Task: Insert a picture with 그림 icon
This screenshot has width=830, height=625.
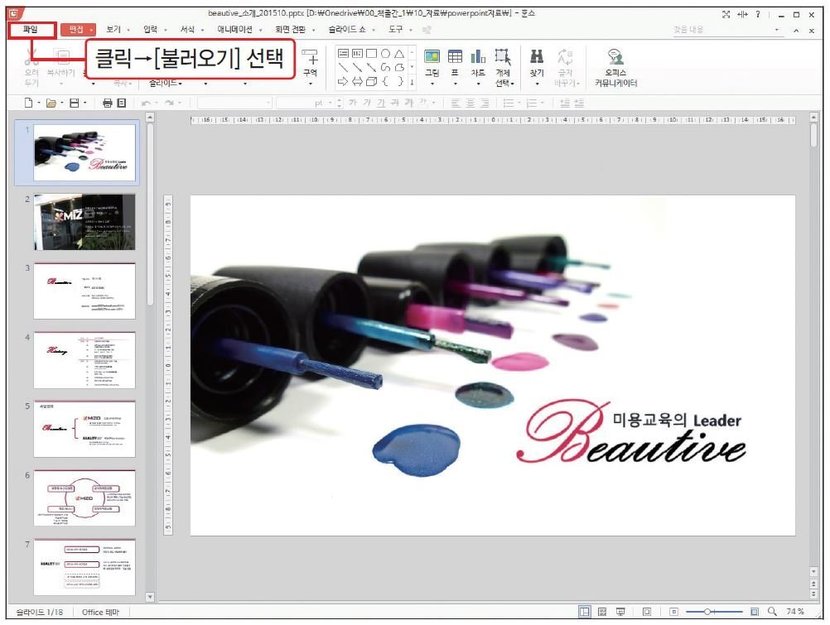Action: 432,57
